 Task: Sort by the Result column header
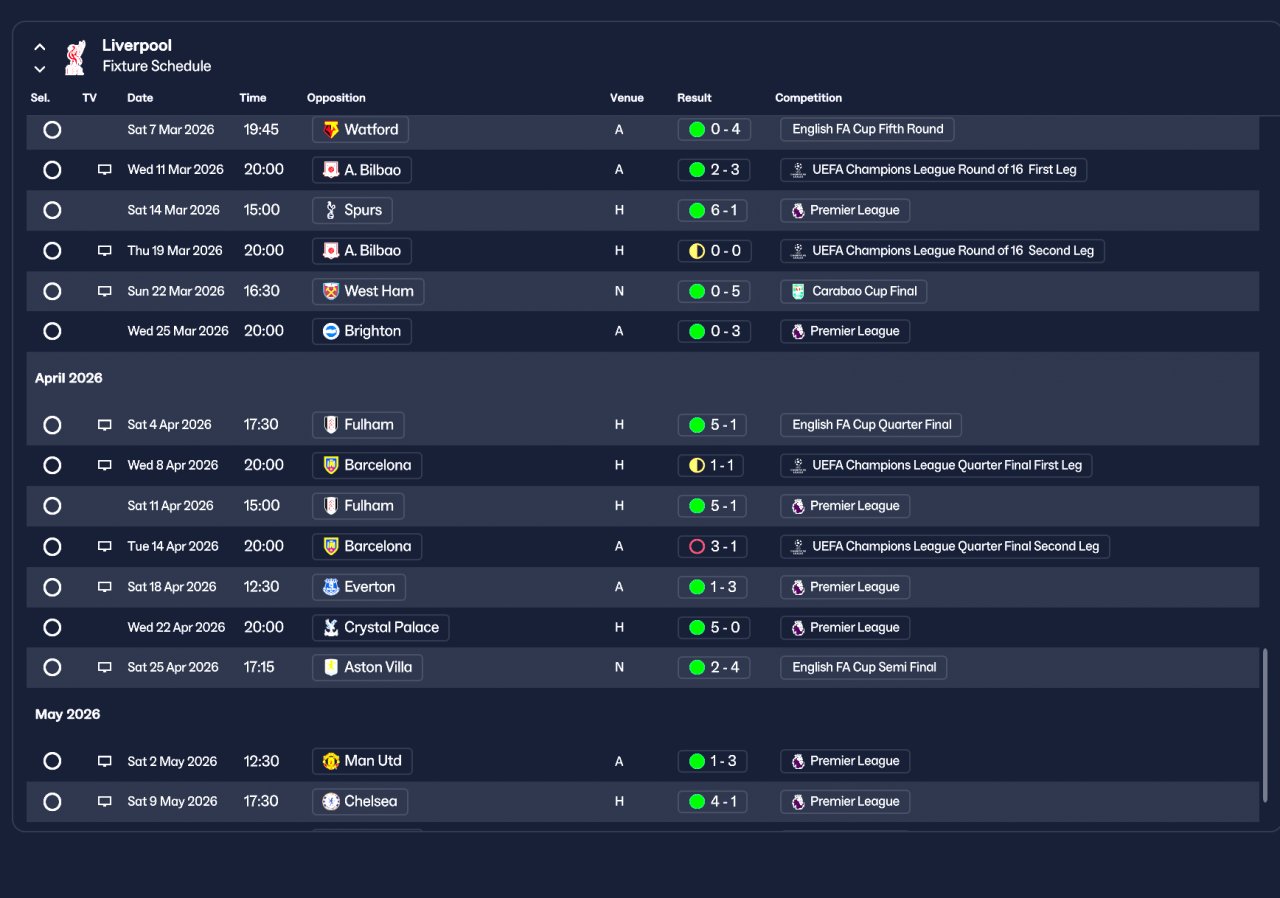coord(694,98)
